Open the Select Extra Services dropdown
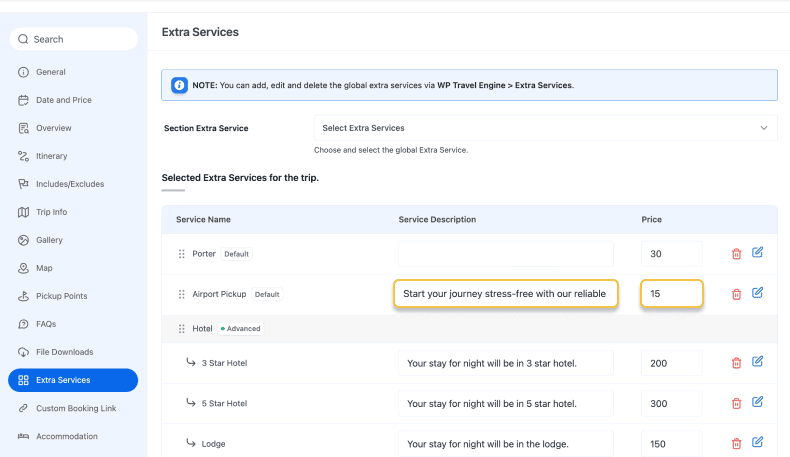 pos(540,128)
